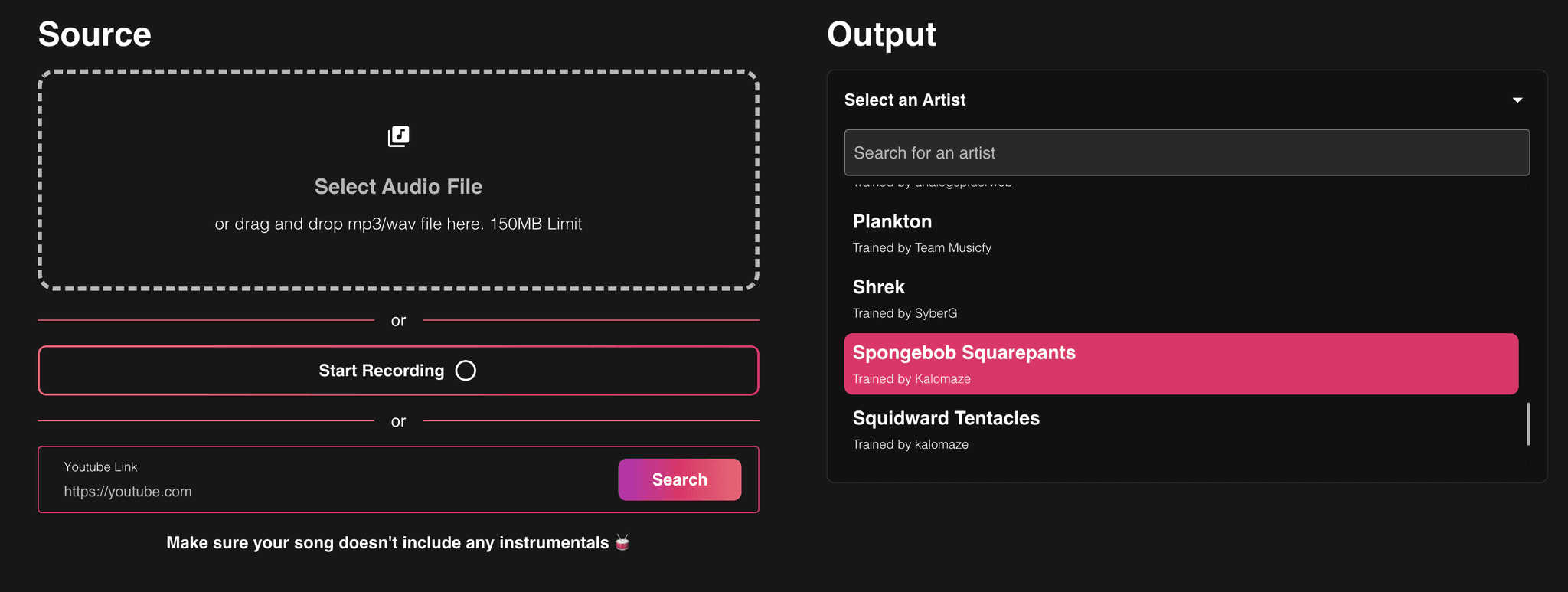Screen dimensions: 1568x592
Task: Click Start Recording to capture audio
Action: [397, 370]
